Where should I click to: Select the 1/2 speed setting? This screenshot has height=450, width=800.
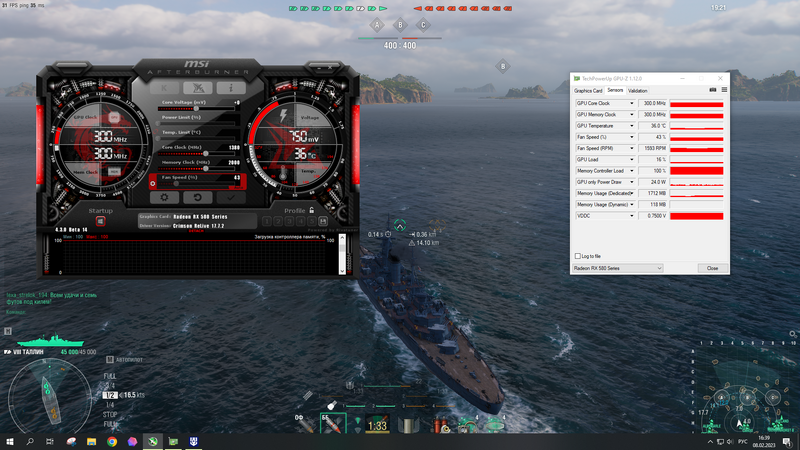(x=110, y=395)
